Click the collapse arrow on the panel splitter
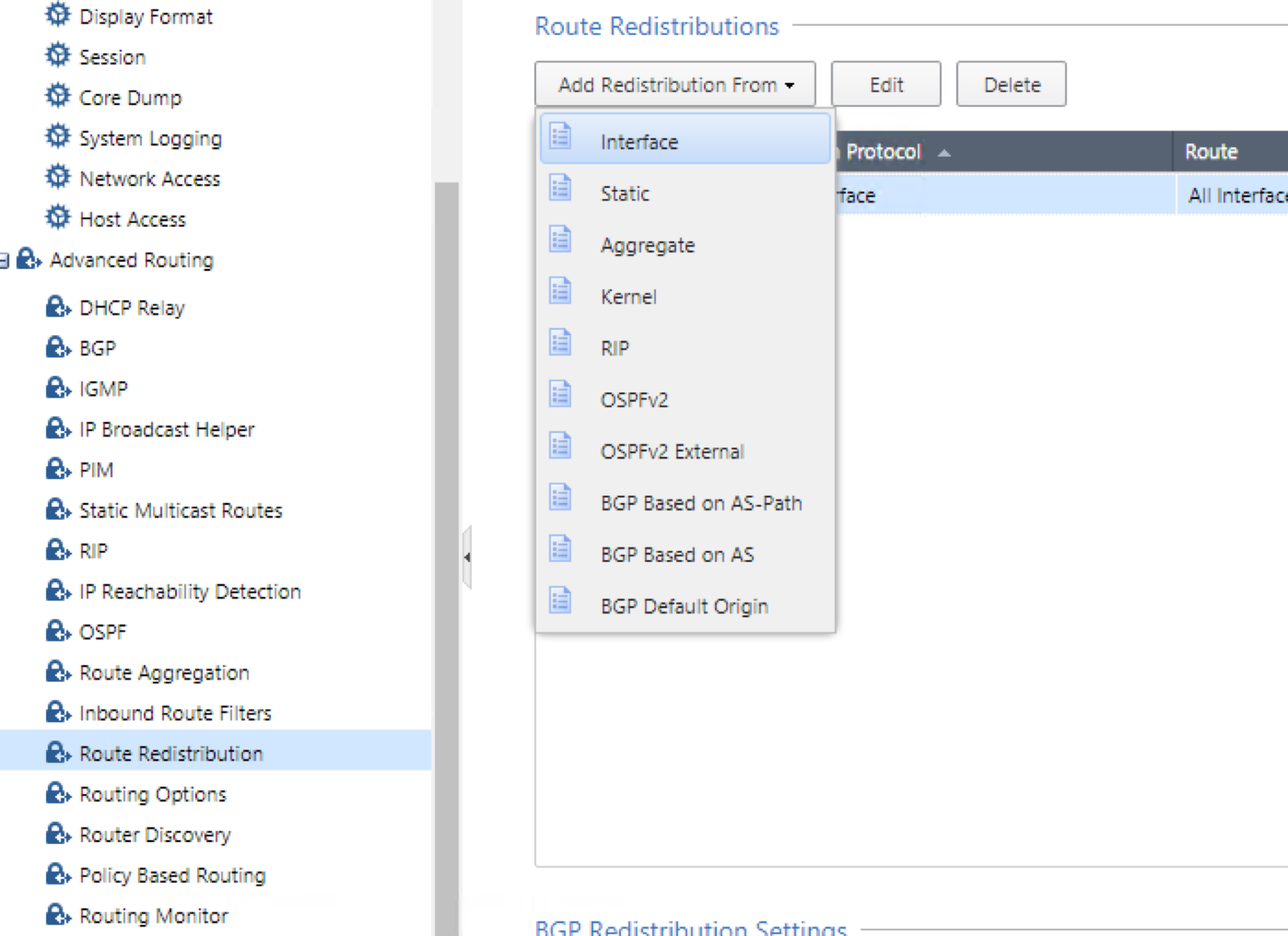This screenshot has width=1288, height=936. (x=468, y=557)
